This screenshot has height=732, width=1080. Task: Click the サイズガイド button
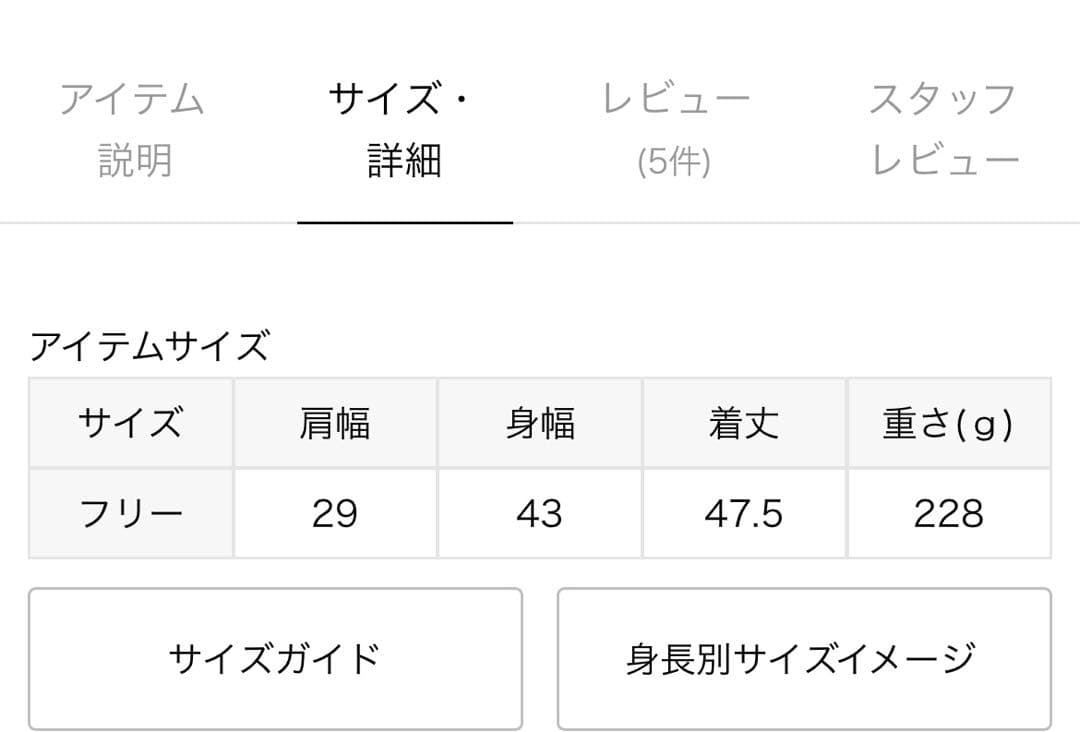(x=277, y=658)
